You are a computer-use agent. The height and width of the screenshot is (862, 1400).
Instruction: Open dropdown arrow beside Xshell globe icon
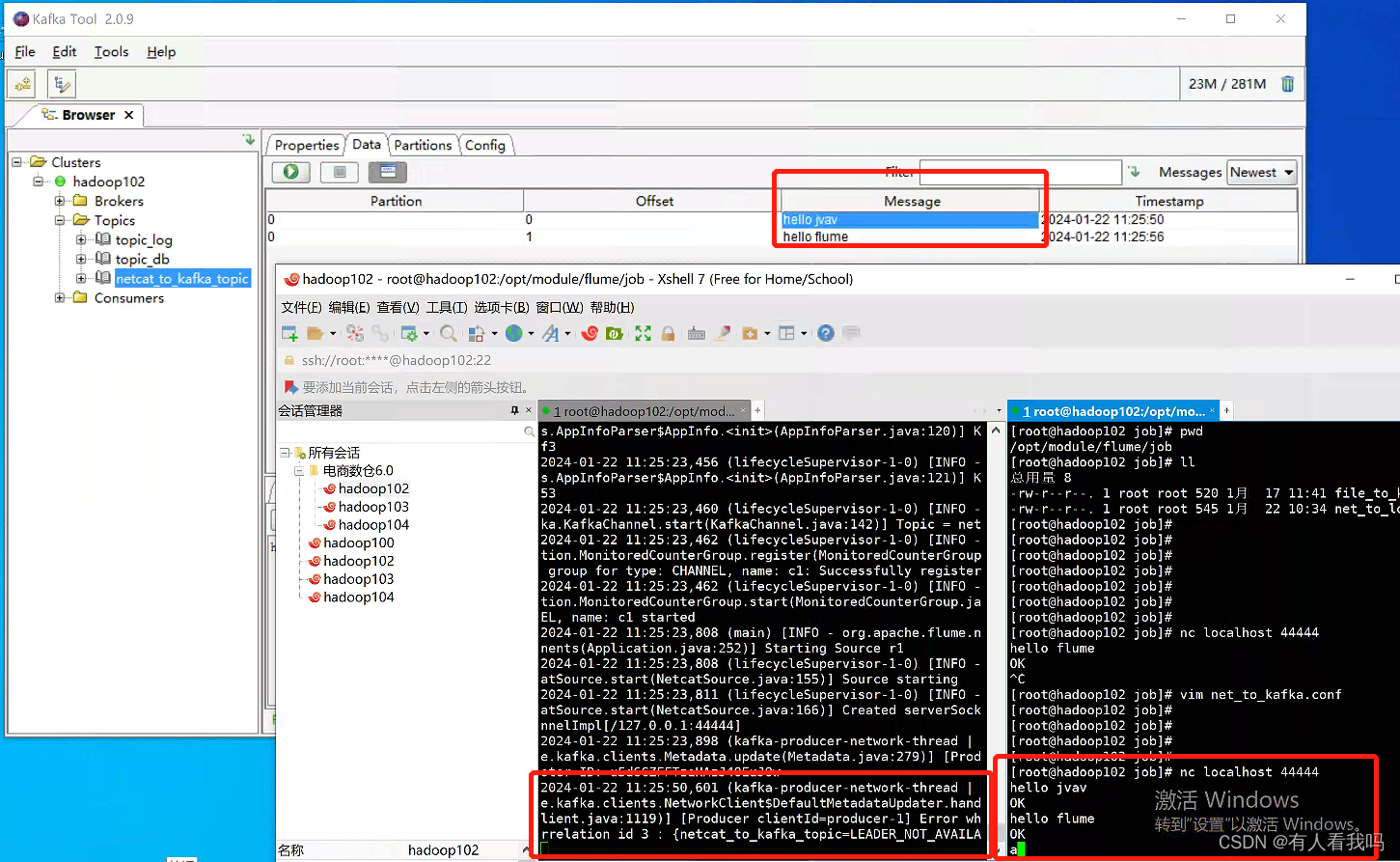531,334
